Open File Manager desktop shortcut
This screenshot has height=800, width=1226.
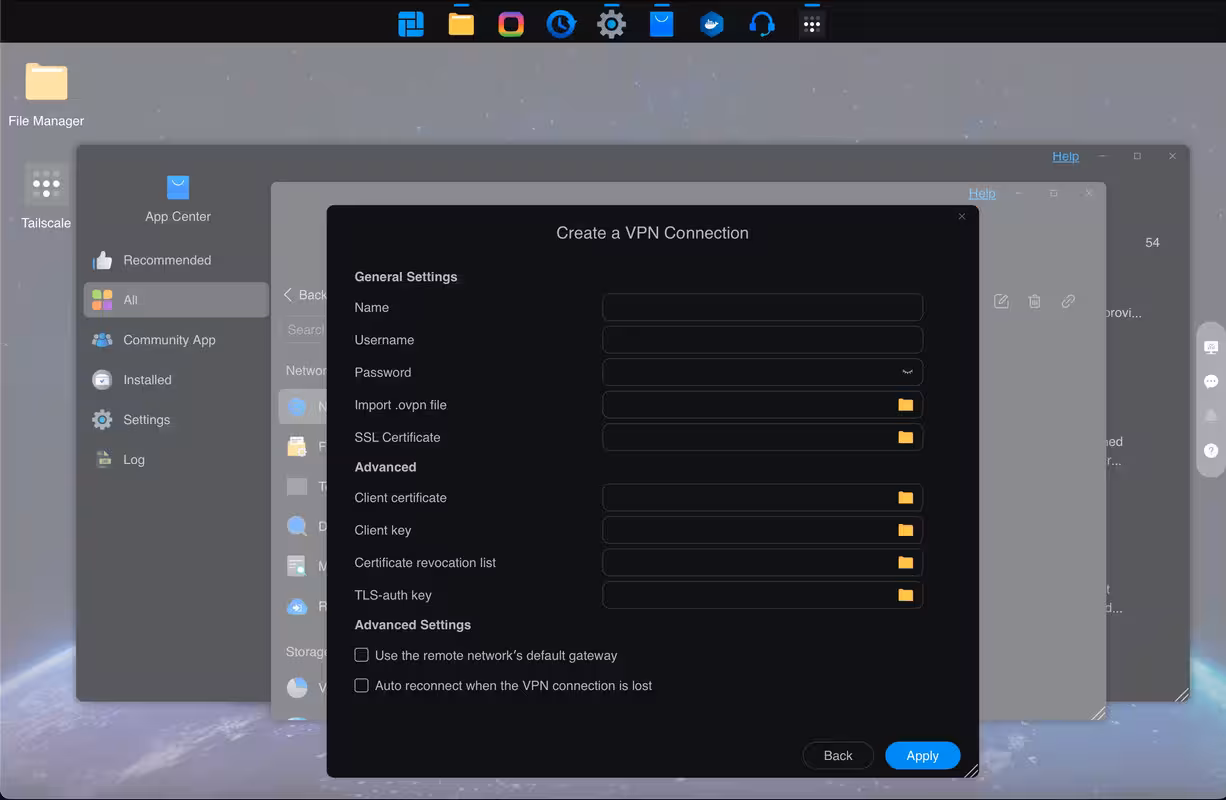coord(46,95)
